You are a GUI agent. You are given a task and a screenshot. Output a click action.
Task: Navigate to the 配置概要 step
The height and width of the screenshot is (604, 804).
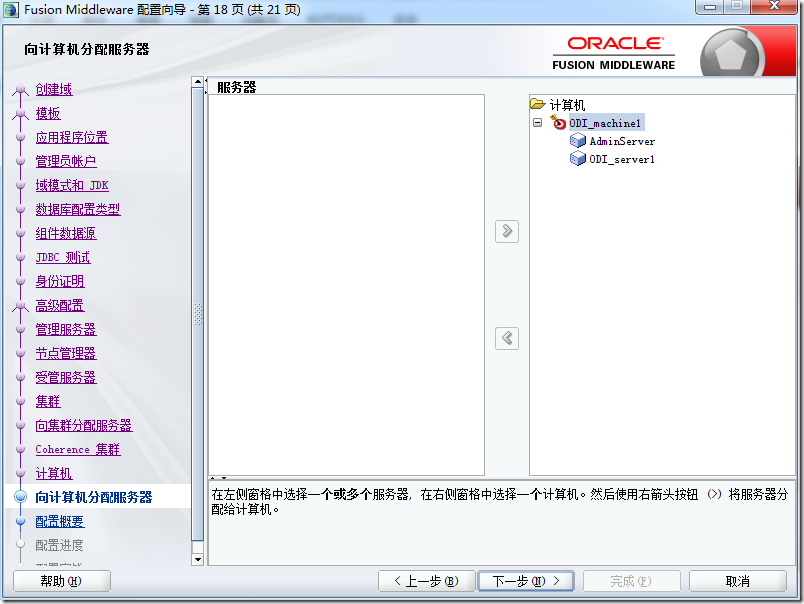tap(60, 521)
